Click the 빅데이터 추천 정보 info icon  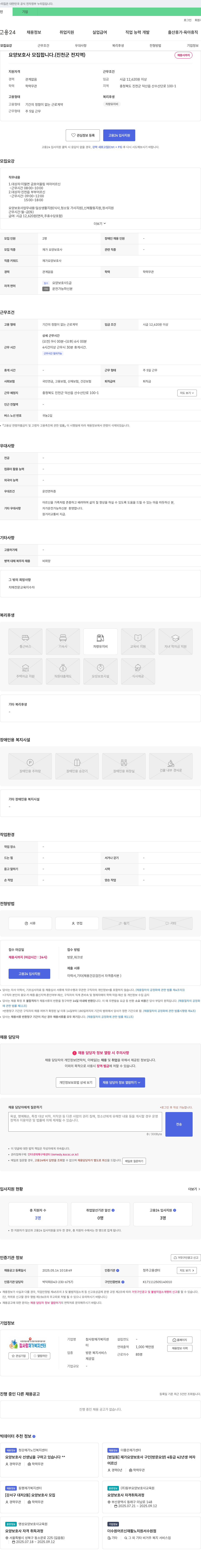[x=34, y=1436]
